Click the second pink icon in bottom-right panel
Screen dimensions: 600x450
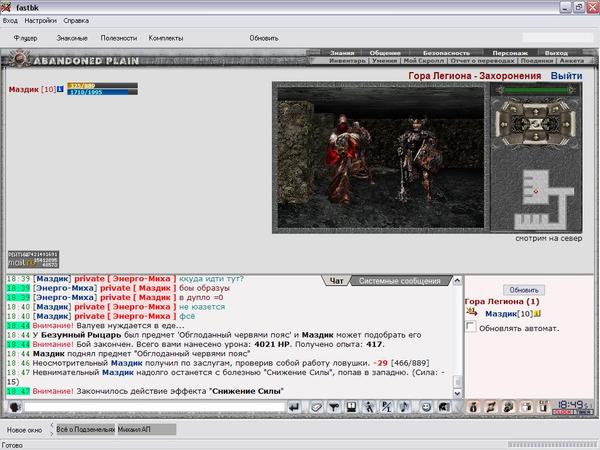pyautogui.click(x=491, y=407)
